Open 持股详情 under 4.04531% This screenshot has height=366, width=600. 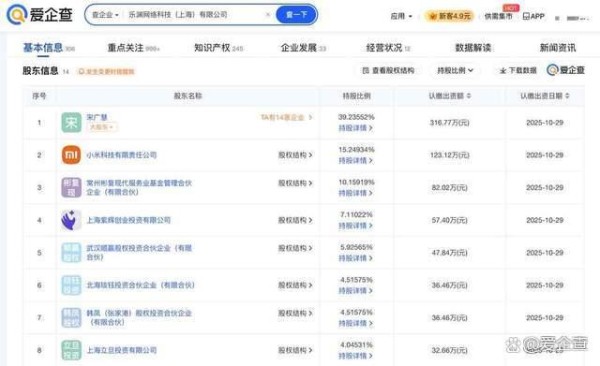click(355, 356)
